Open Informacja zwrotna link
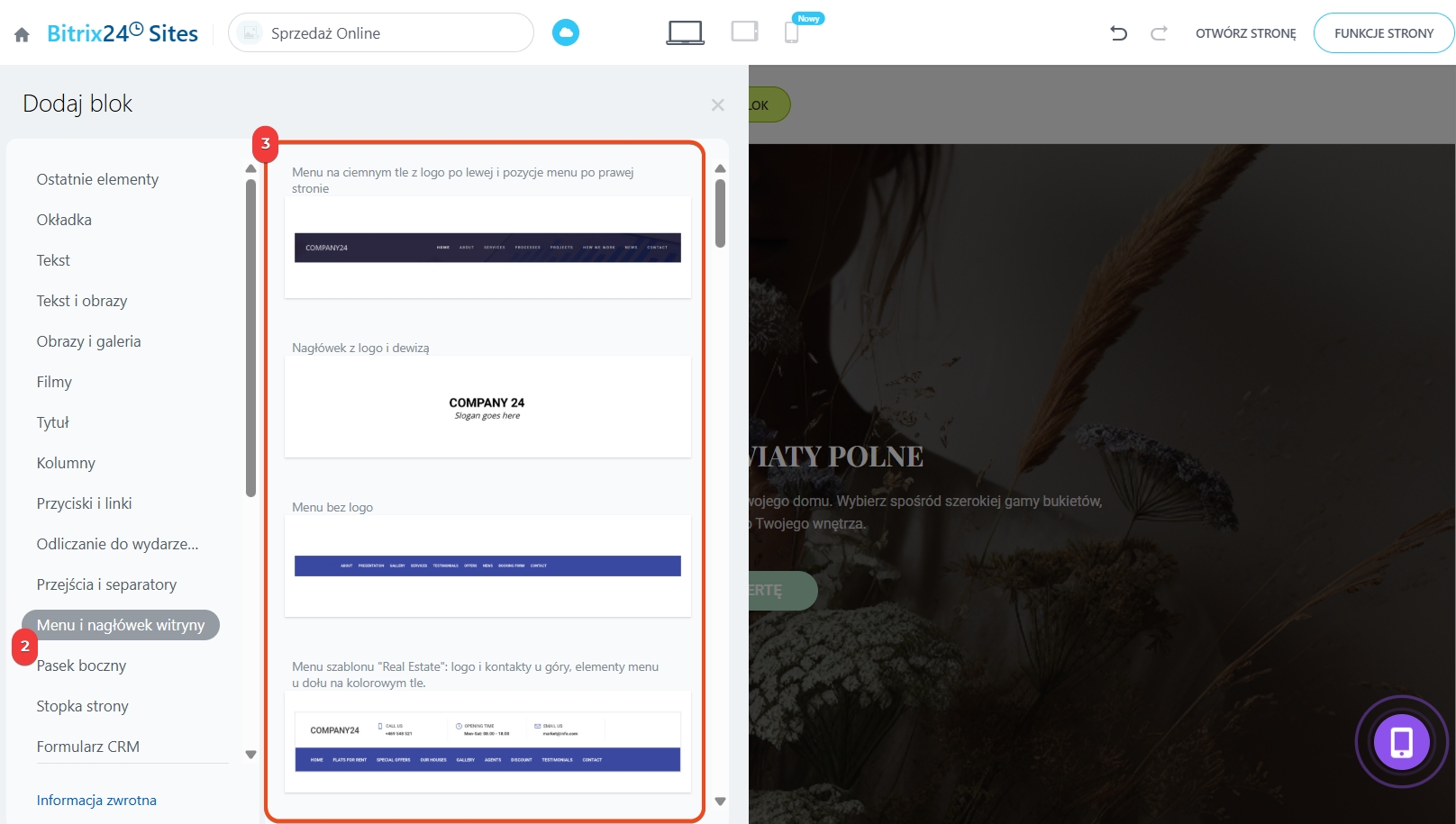This screenshot has width=1456, height=824. pos(96,800)
